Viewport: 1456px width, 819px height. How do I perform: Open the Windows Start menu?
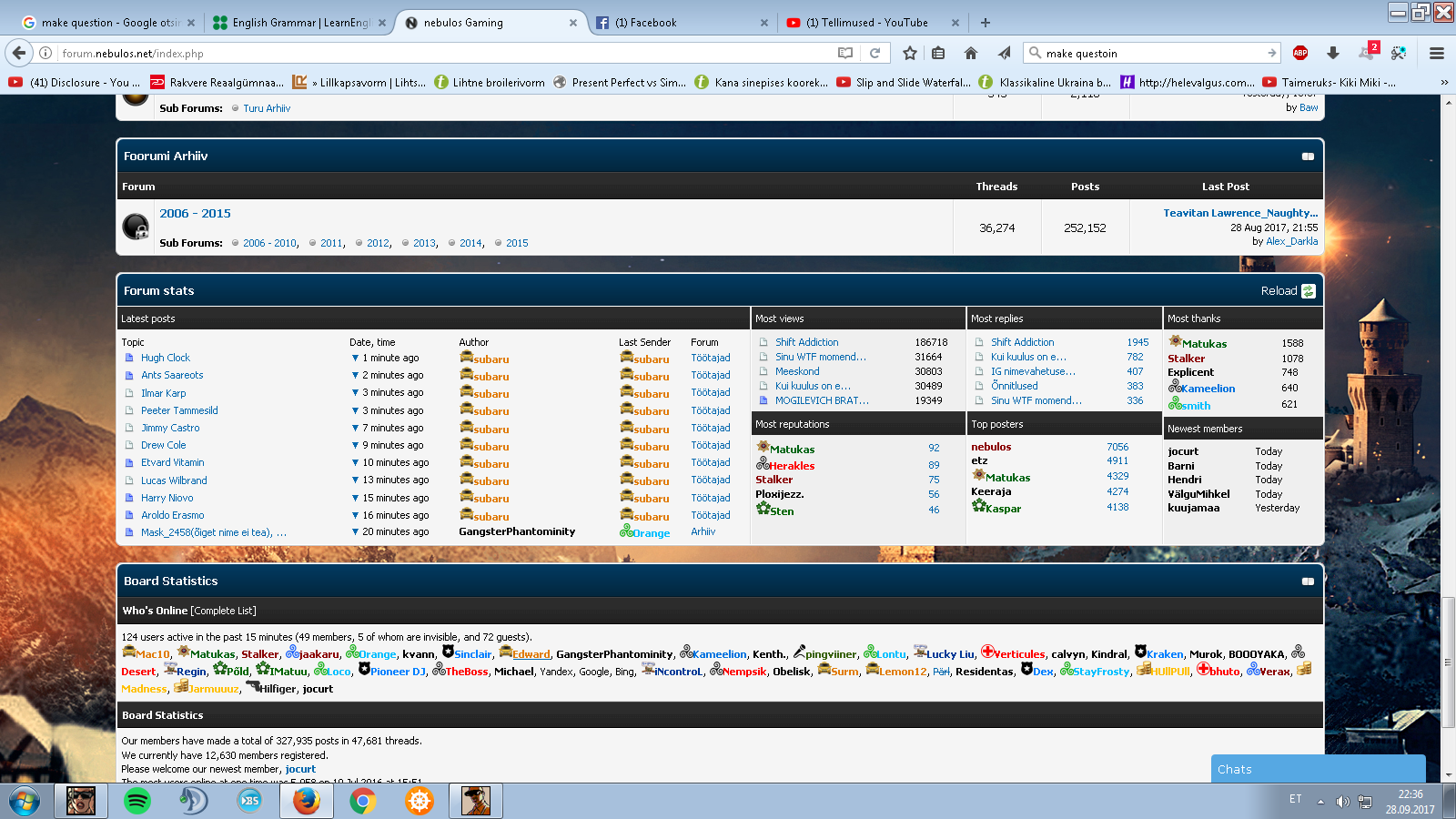24,801
